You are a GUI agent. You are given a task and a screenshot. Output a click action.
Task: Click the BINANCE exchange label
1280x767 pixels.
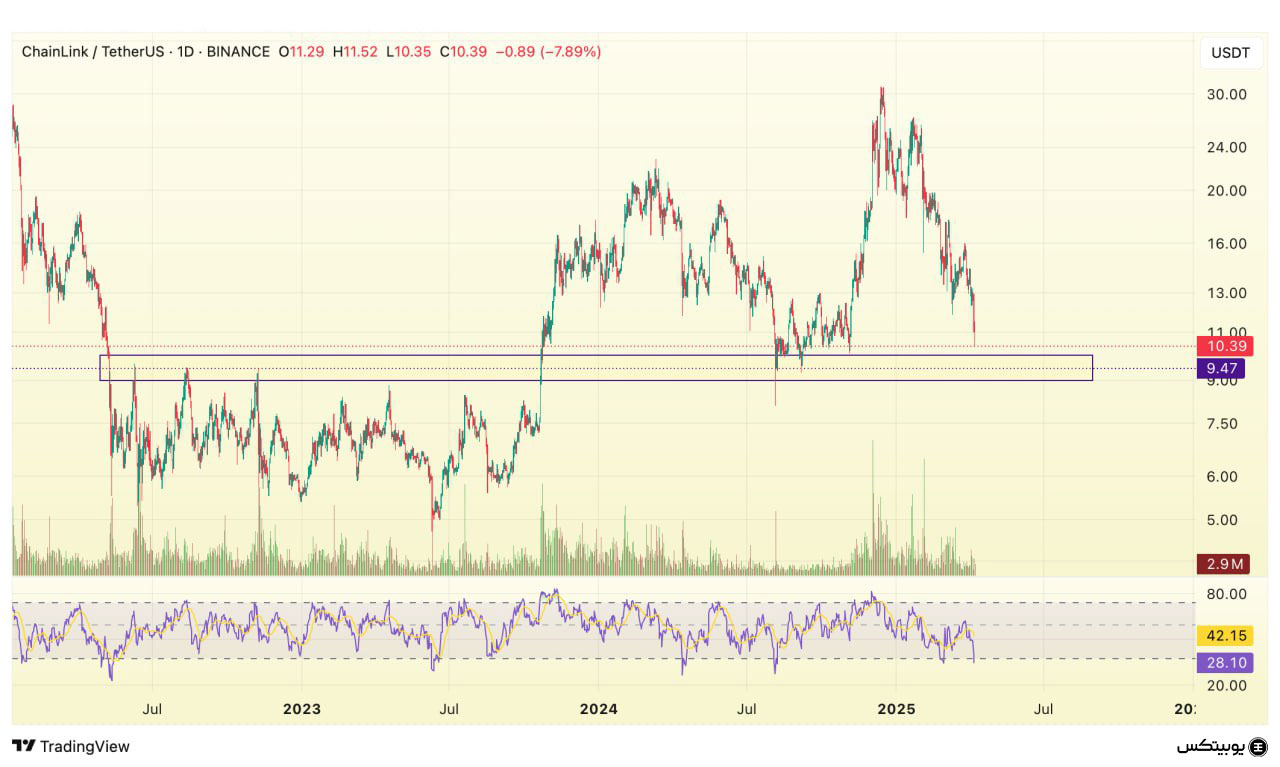coord(238,52)
